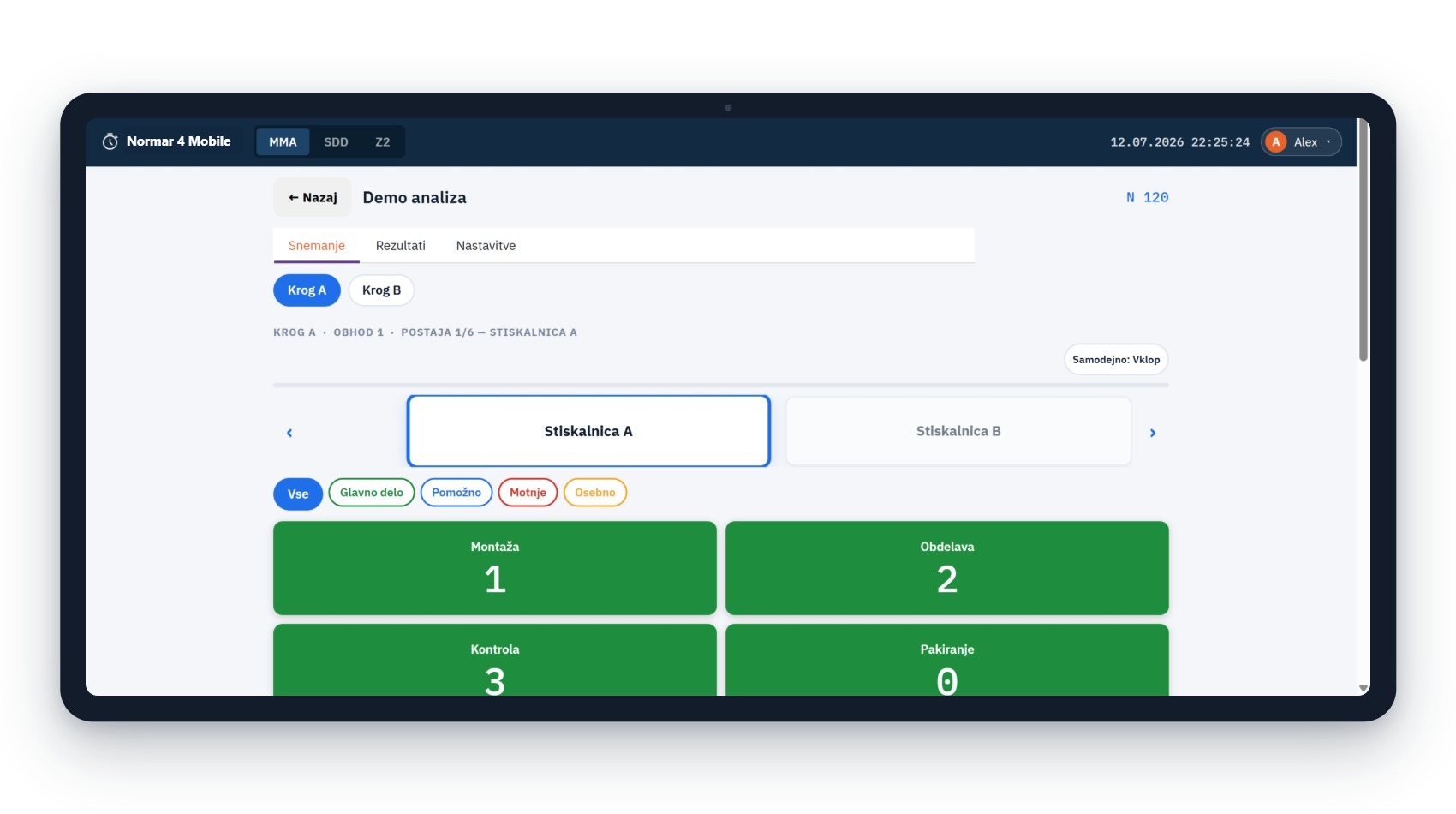Select Krog A
1456x814 pixels.
[x=307, y=290]
